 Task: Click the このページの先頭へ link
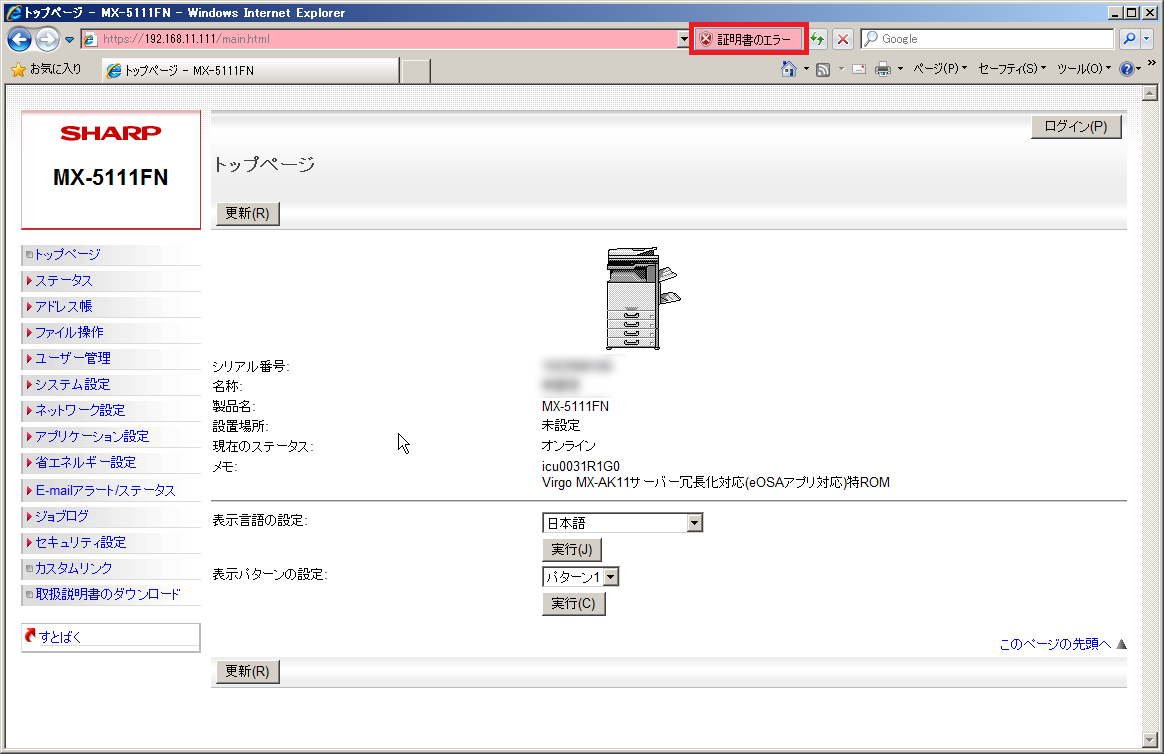[x=1055, y=644]
